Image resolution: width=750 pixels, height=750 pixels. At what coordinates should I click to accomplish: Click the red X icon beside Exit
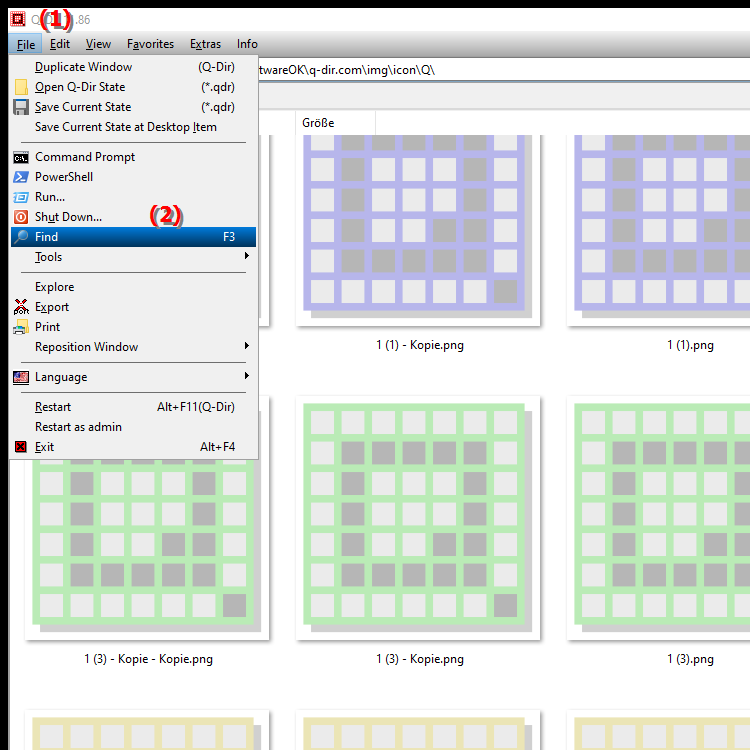[21, 447]
